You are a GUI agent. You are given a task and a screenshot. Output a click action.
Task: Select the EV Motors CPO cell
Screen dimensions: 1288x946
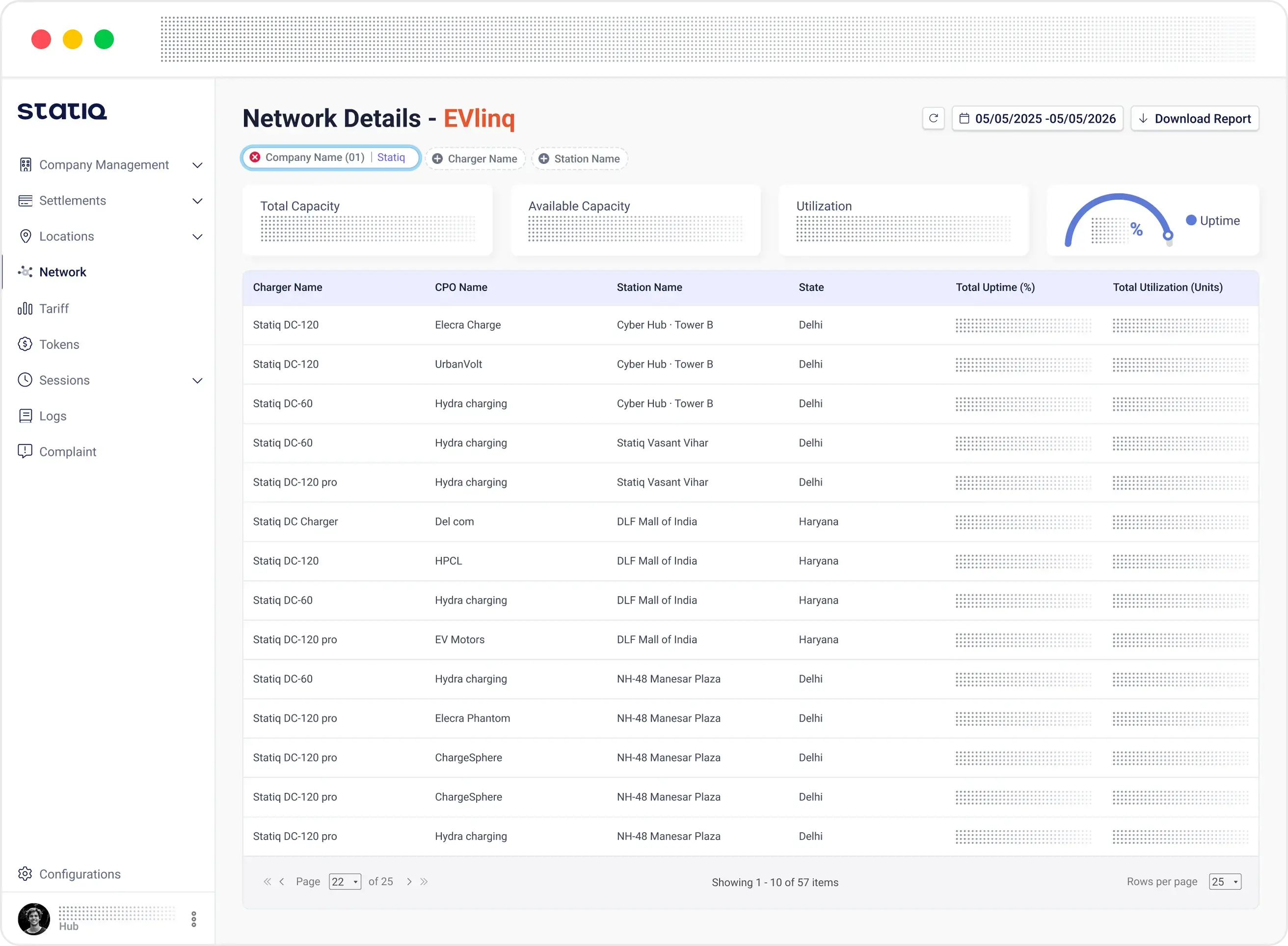coord(459,640)
